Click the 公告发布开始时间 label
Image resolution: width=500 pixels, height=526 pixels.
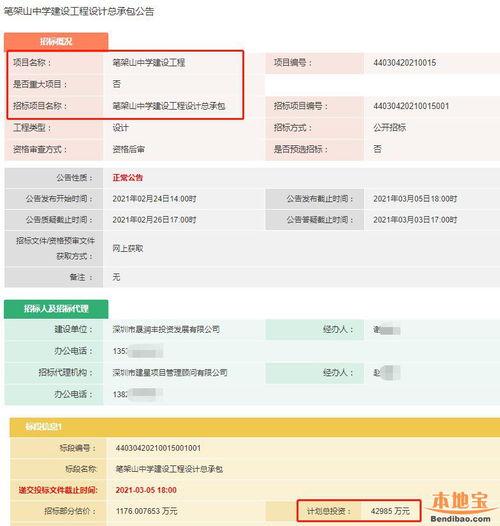59,199
